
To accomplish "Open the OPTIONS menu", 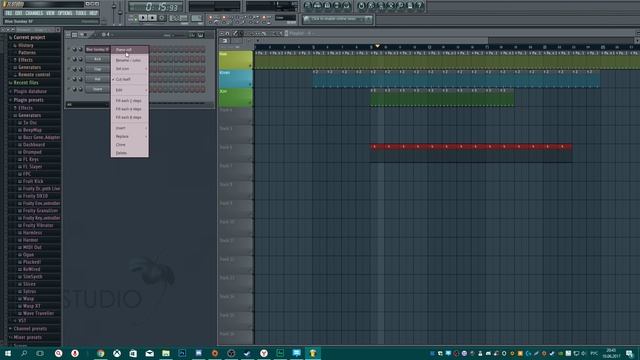I will [x=64, y=13].
